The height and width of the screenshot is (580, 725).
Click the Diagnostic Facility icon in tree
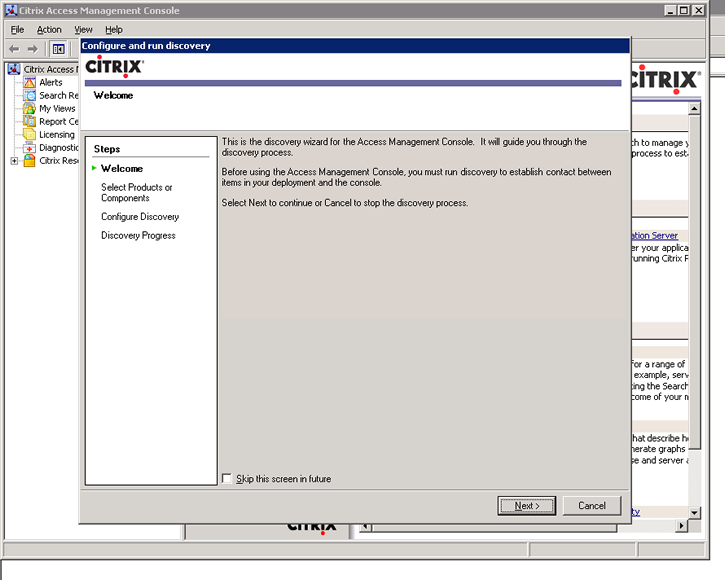(30, 148)
